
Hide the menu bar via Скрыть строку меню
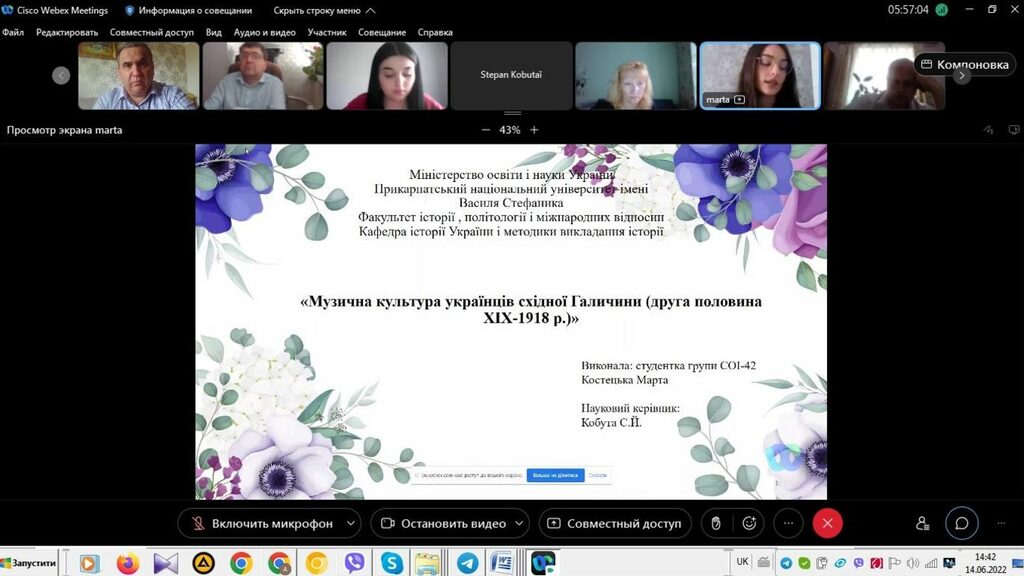tap(324, 10)
